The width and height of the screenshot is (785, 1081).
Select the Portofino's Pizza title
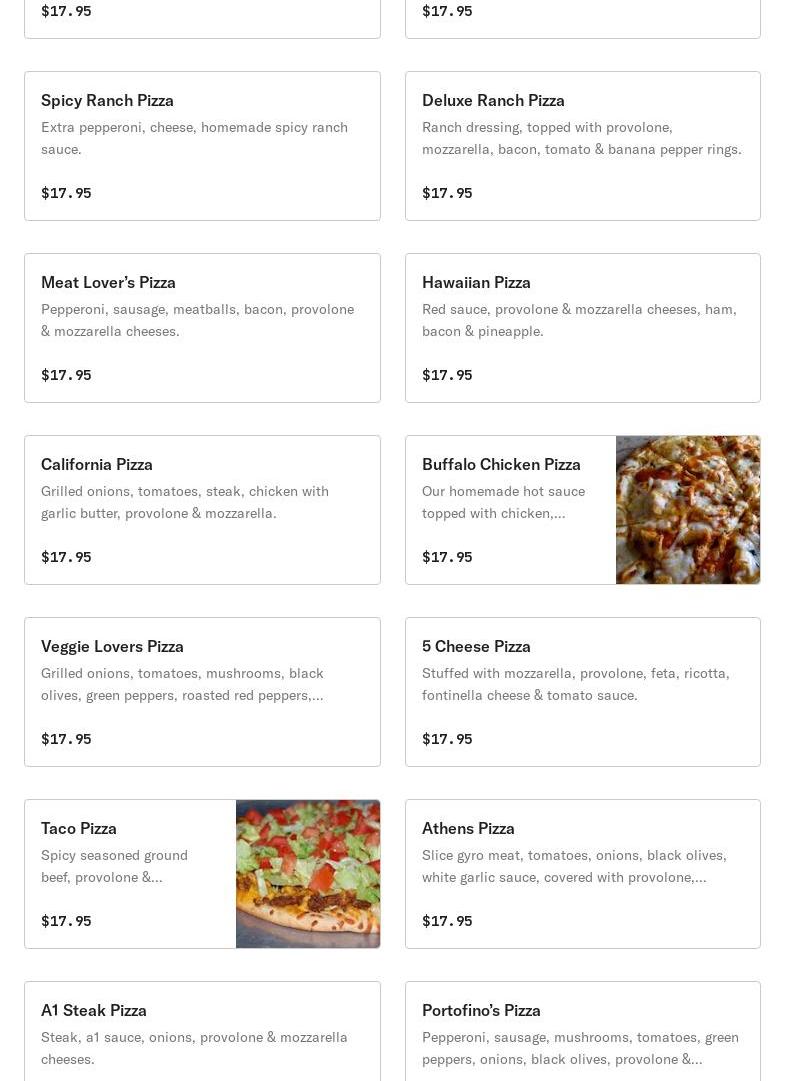click(x=481, y=1010)
